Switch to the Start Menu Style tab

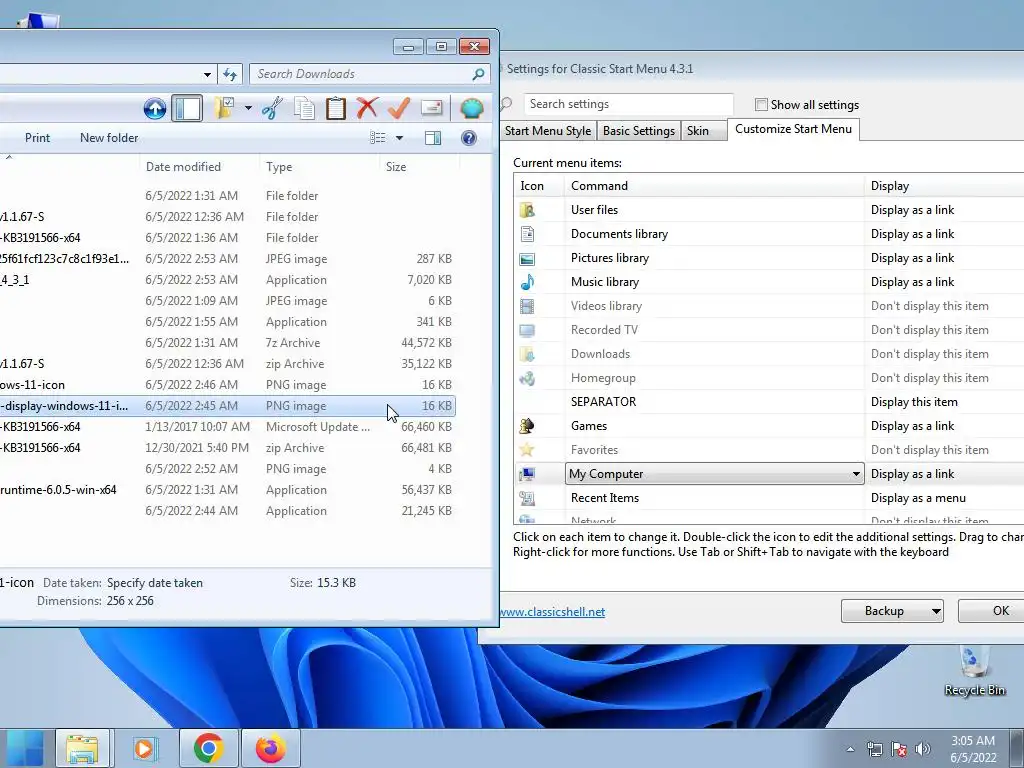tap(547, 131)
